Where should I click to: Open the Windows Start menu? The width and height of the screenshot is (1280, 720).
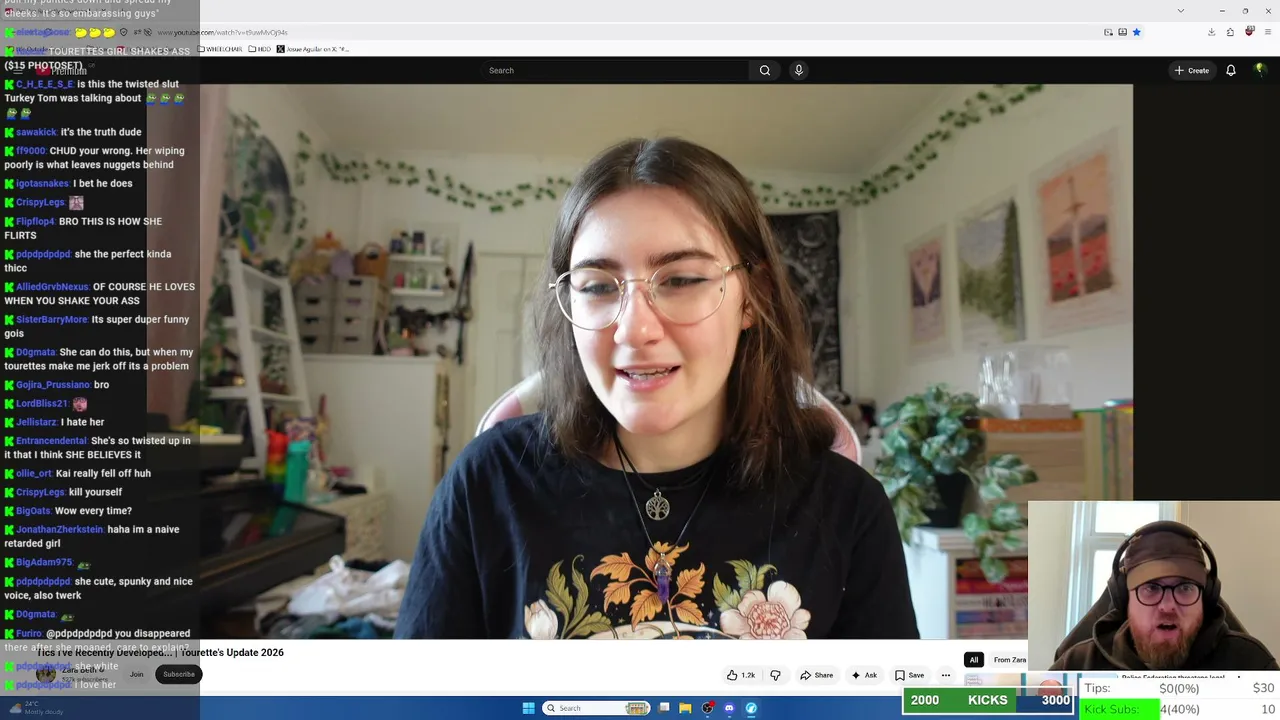click(528, 708)
